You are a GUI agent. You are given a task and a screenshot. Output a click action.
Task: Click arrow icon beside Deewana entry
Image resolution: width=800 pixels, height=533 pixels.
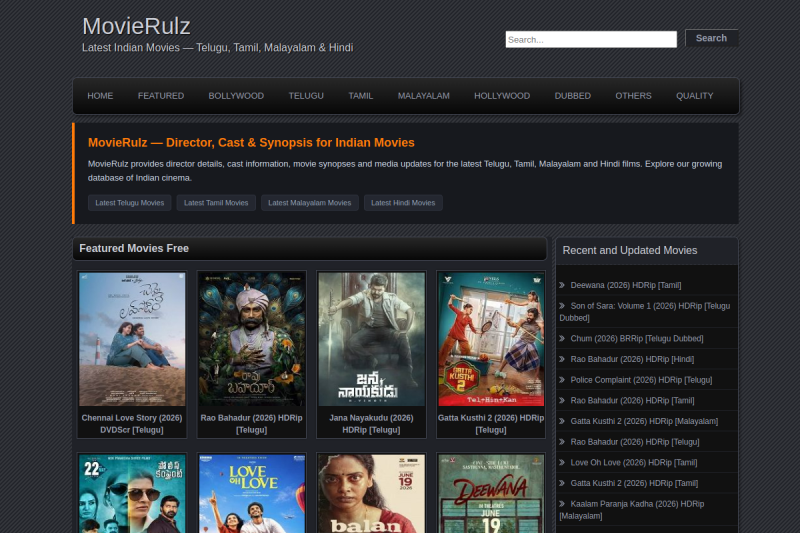point(562,285)
